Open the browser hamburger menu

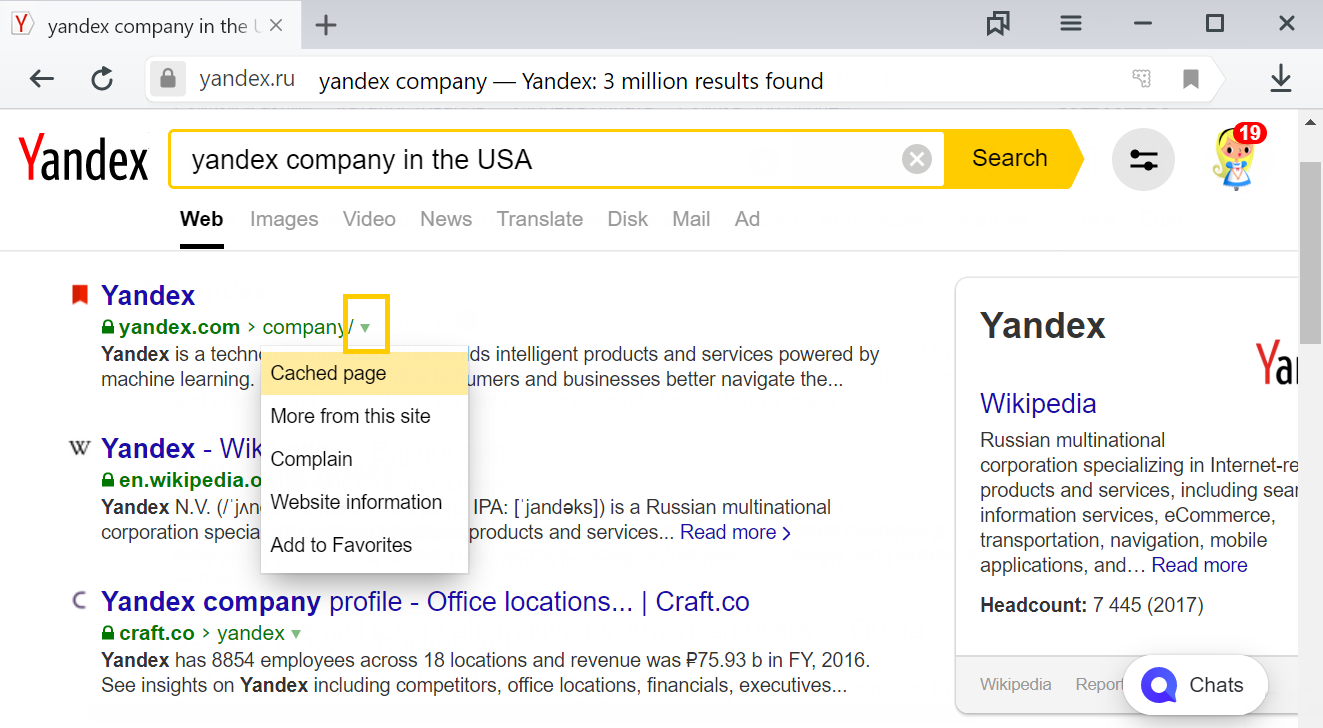tap(1071, 24)
